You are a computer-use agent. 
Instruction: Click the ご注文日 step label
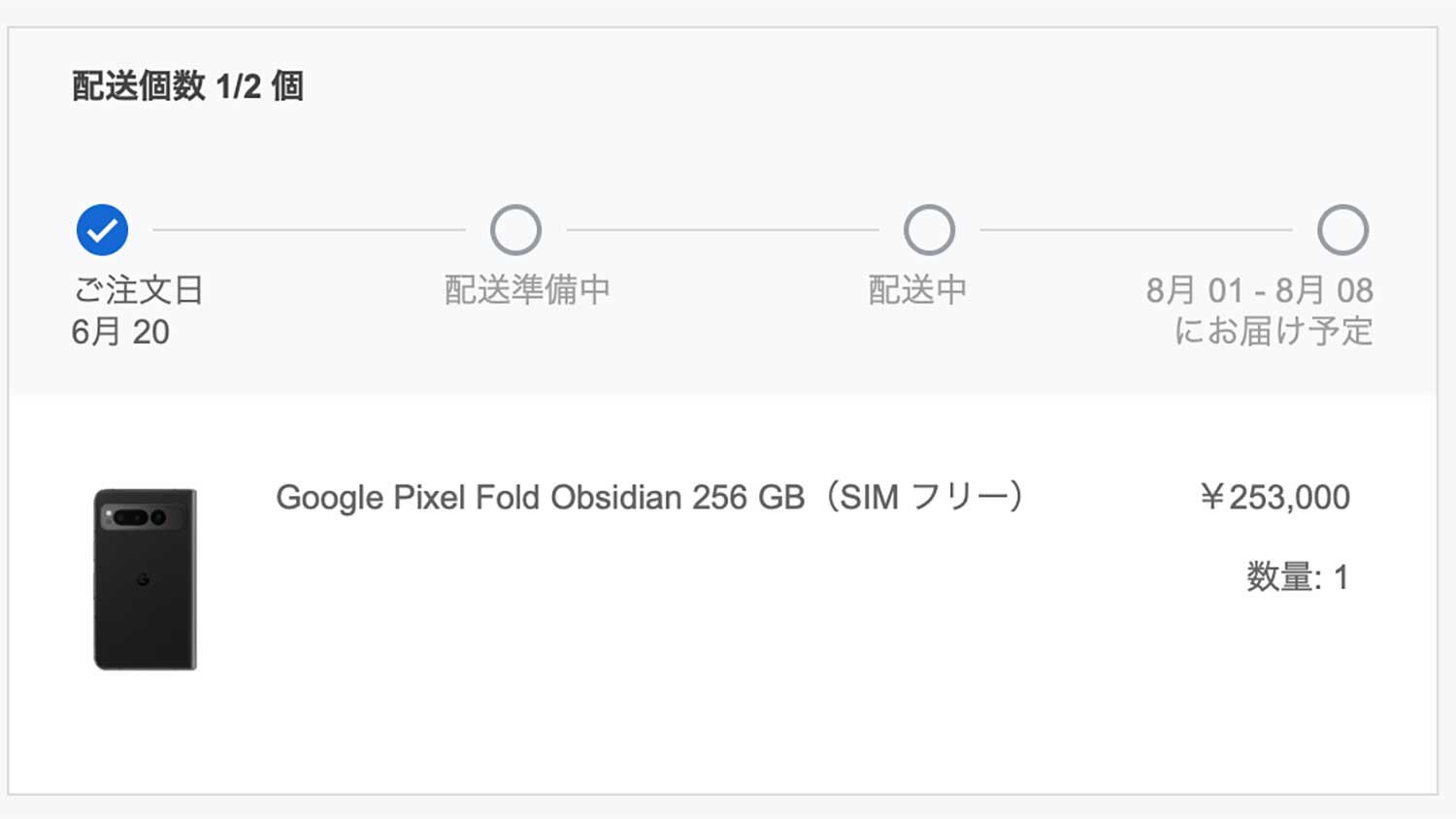(x=138, y=289)
